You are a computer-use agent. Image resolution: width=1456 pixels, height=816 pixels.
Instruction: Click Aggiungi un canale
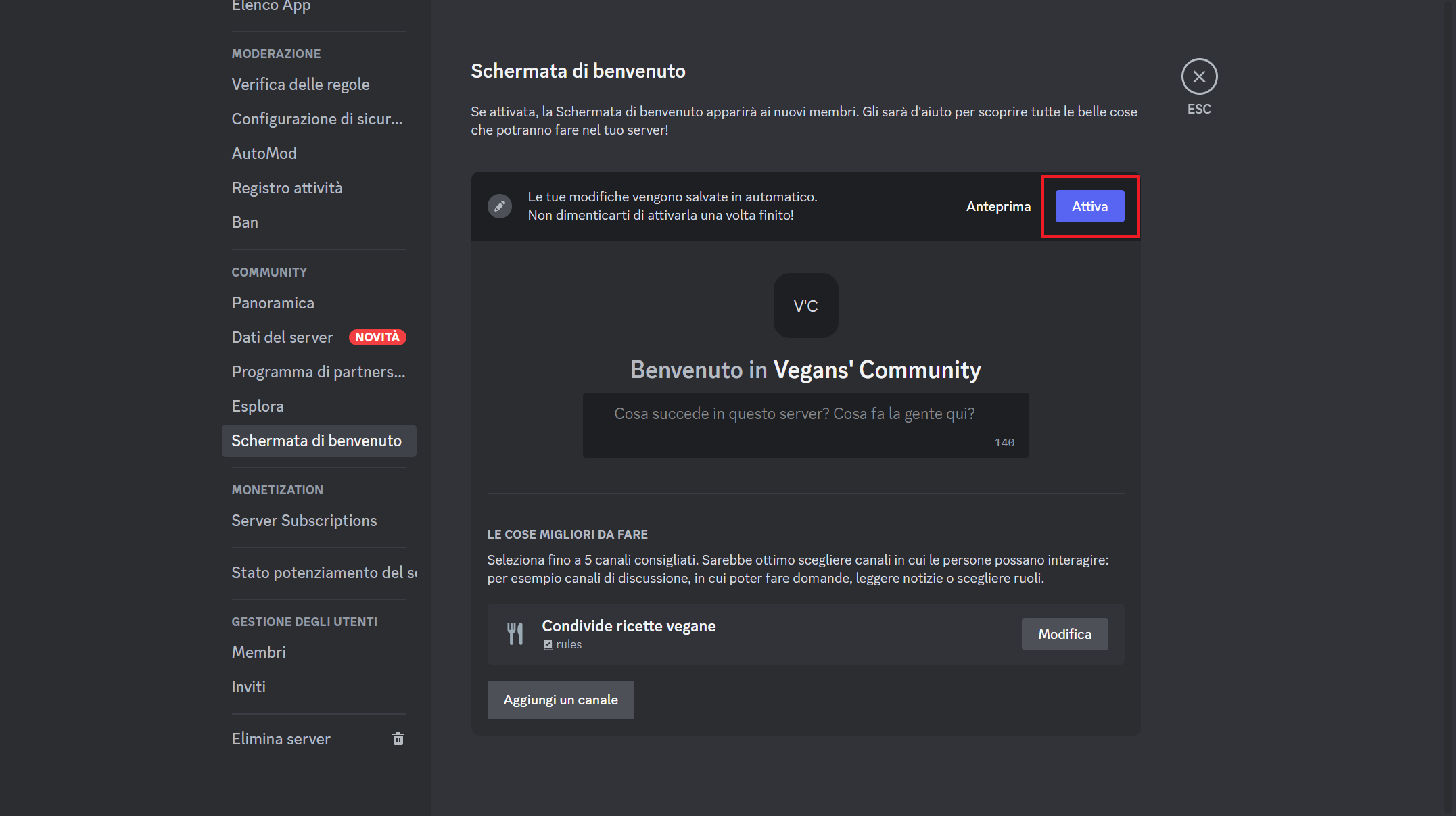click(x=561, y=700)
